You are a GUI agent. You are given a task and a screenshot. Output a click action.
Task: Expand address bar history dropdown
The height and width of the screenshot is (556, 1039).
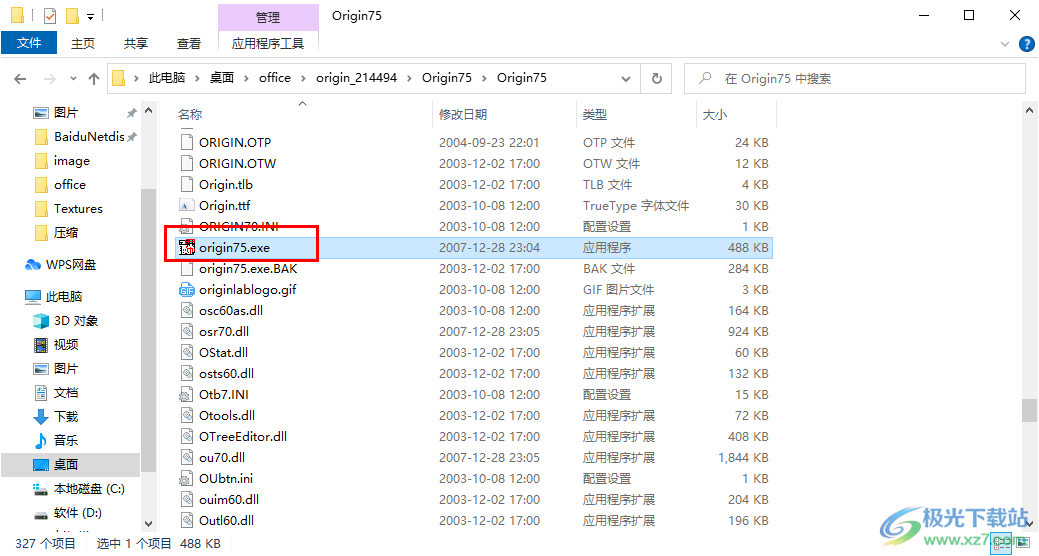click(626, 79)
